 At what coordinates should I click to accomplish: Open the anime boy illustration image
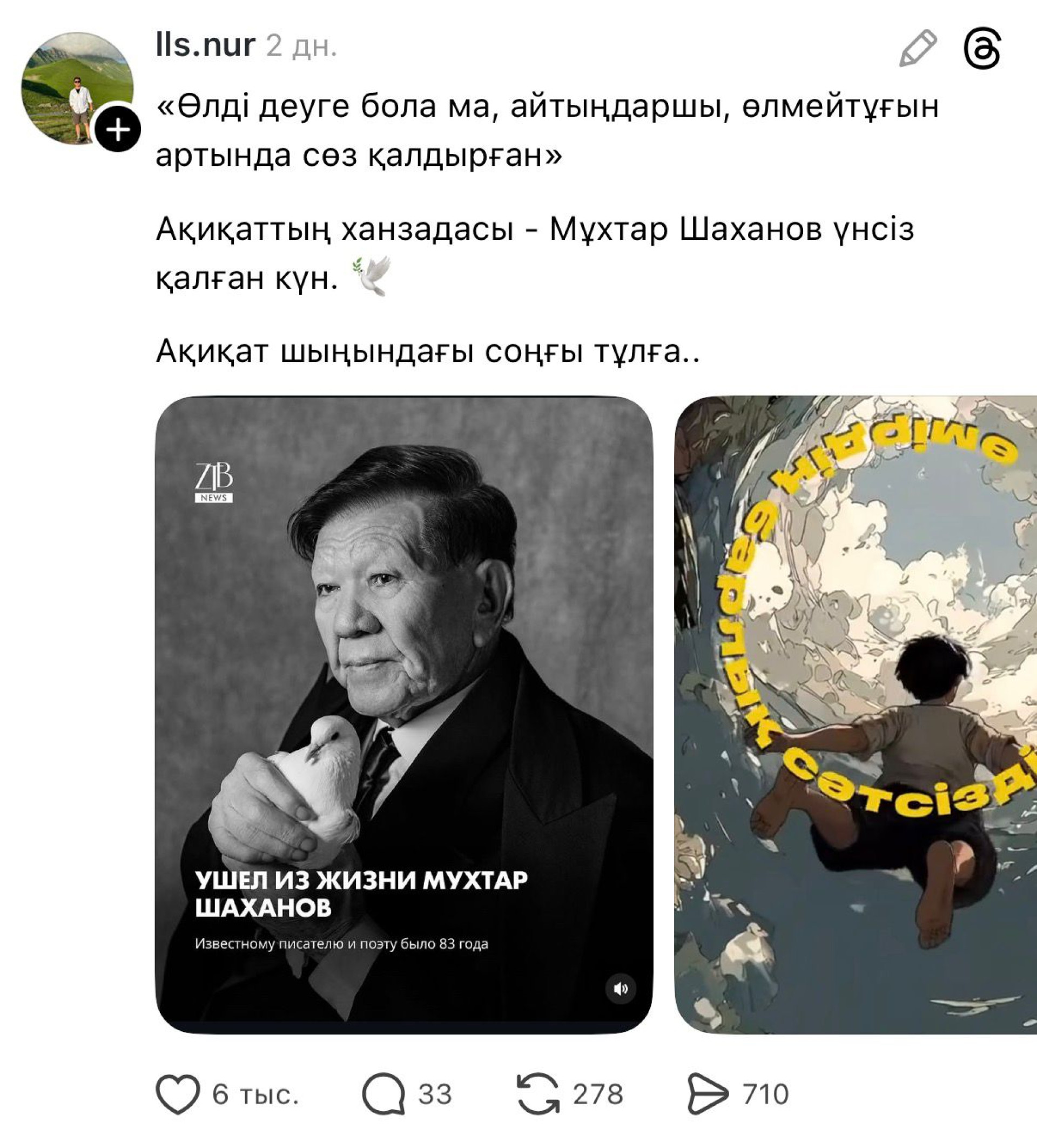coord(856,715)
